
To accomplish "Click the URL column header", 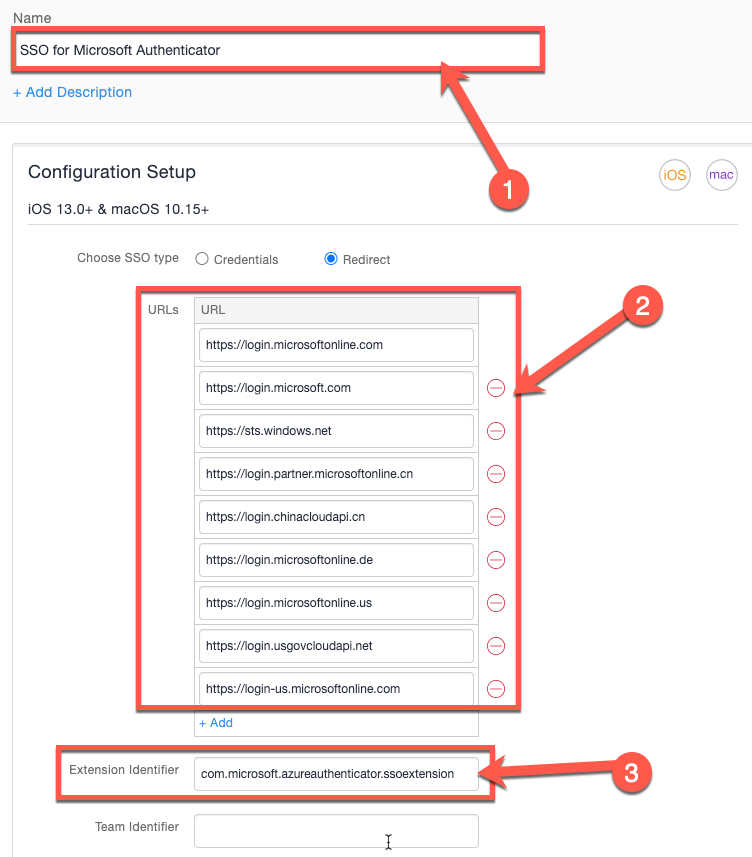I will pos(216,310).
